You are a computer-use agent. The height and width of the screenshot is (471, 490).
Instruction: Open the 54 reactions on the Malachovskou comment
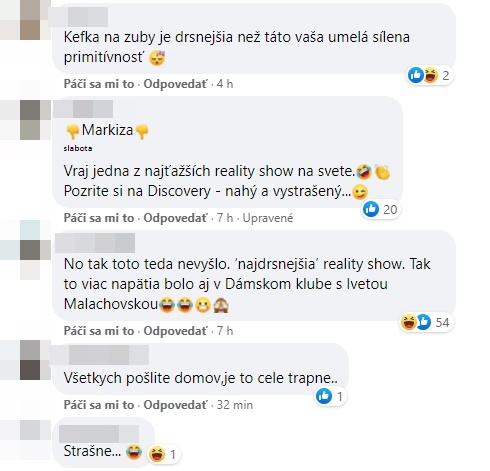pos(426,322)
